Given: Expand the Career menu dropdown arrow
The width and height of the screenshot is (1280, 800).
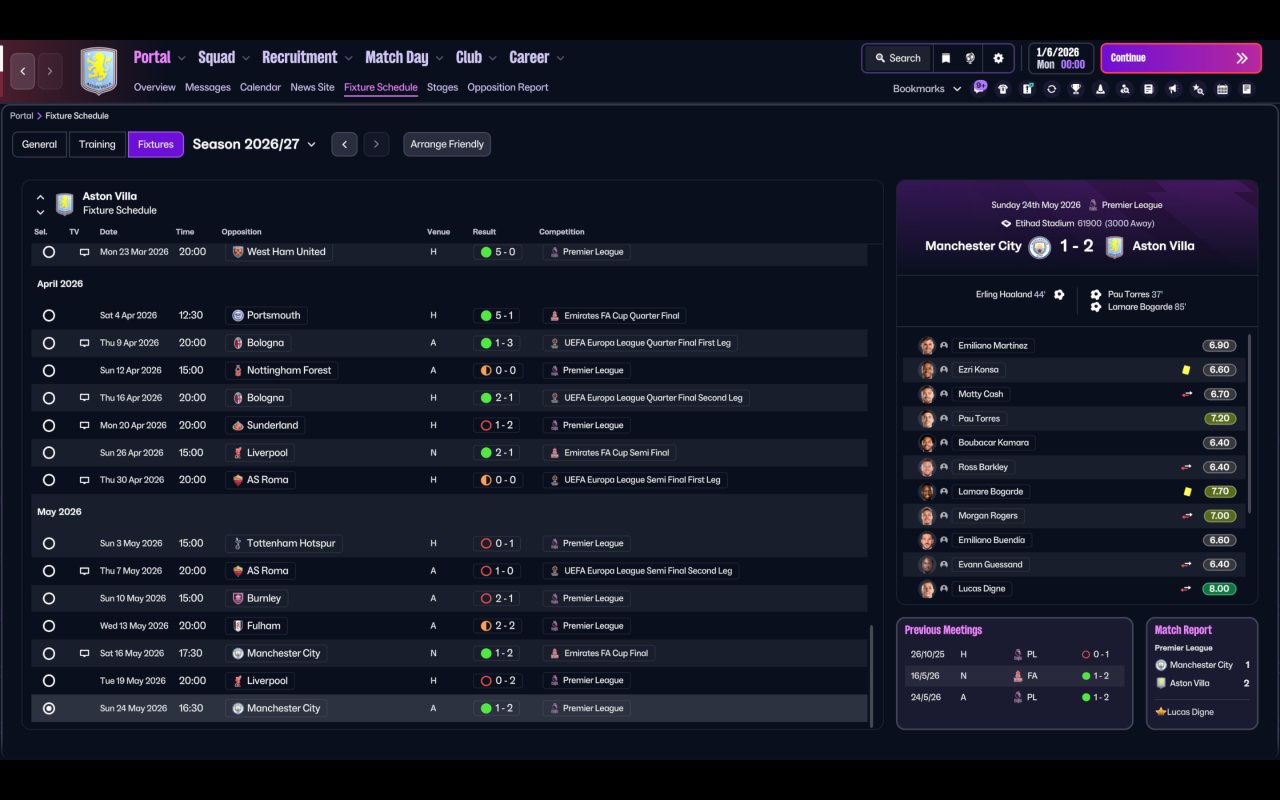Looking at the screenshot, I should pyautogui.click(x=560, y=59).
